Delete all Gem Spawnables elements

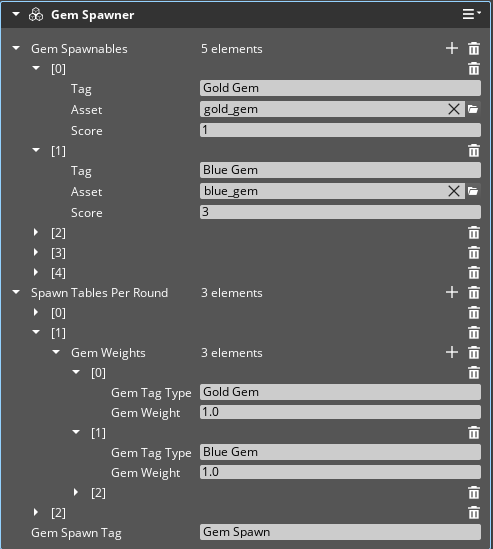click(x=474, y=48)
